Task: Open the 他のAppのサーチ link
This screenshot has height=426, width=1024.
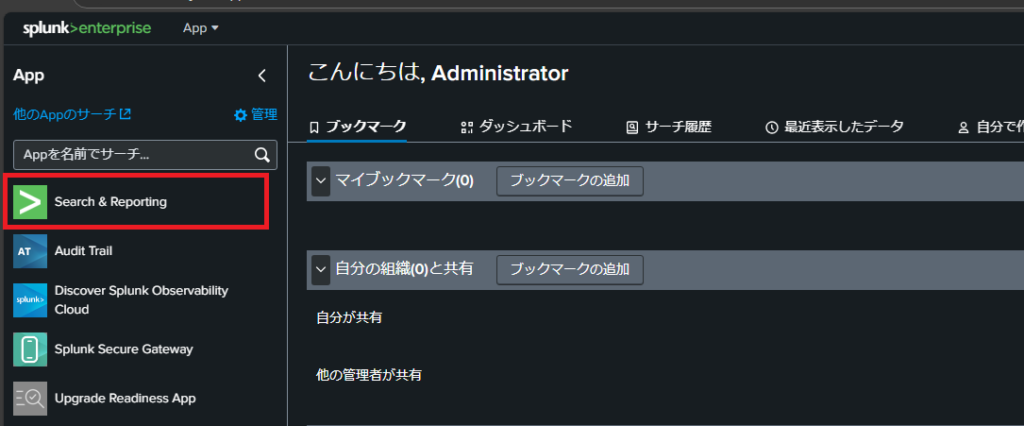Action: tap(72, 115)
